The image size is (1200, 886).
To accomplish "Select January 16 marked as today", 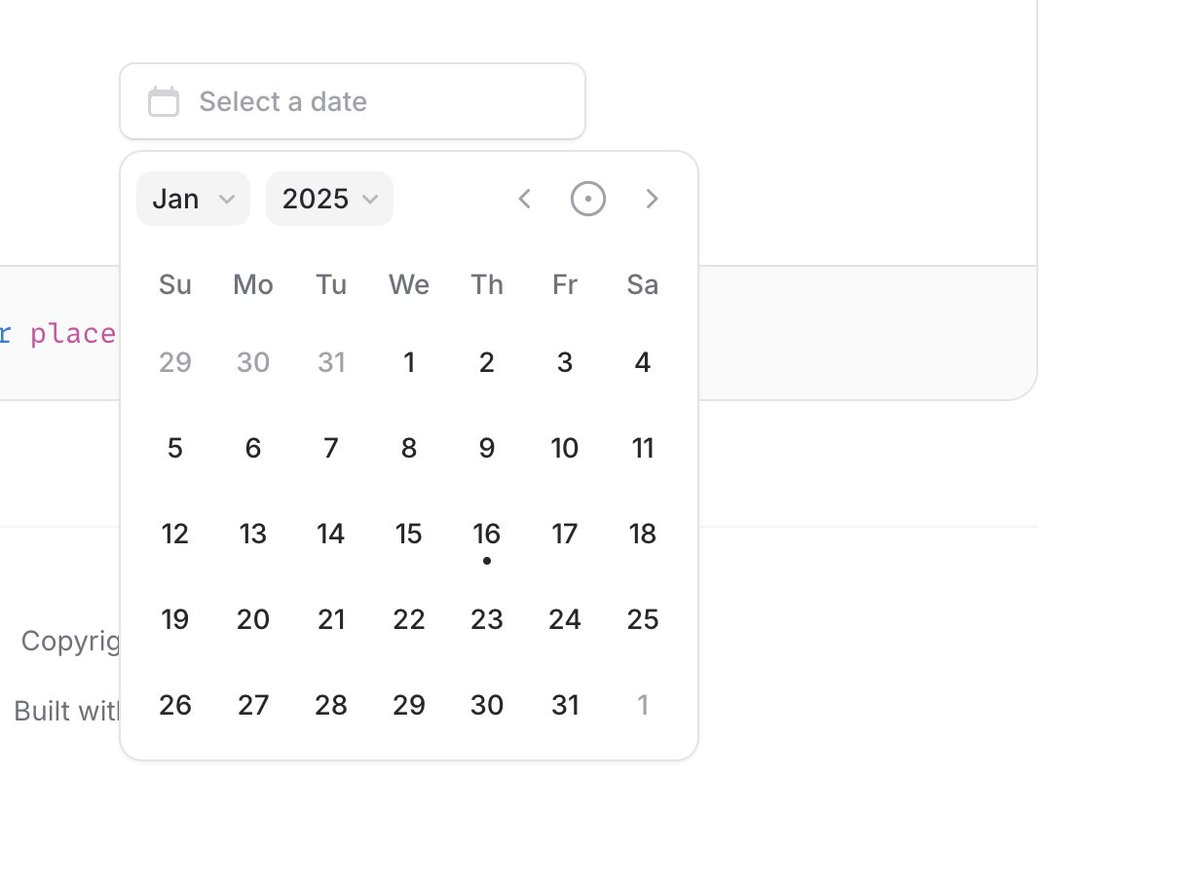I will coord(487,534).
